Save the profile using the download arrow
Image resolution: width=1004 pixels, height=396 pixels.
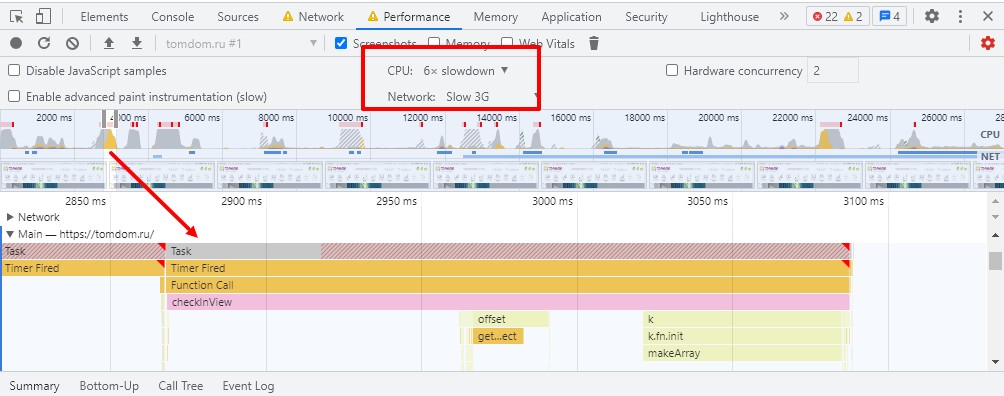[x=136, y=43]
